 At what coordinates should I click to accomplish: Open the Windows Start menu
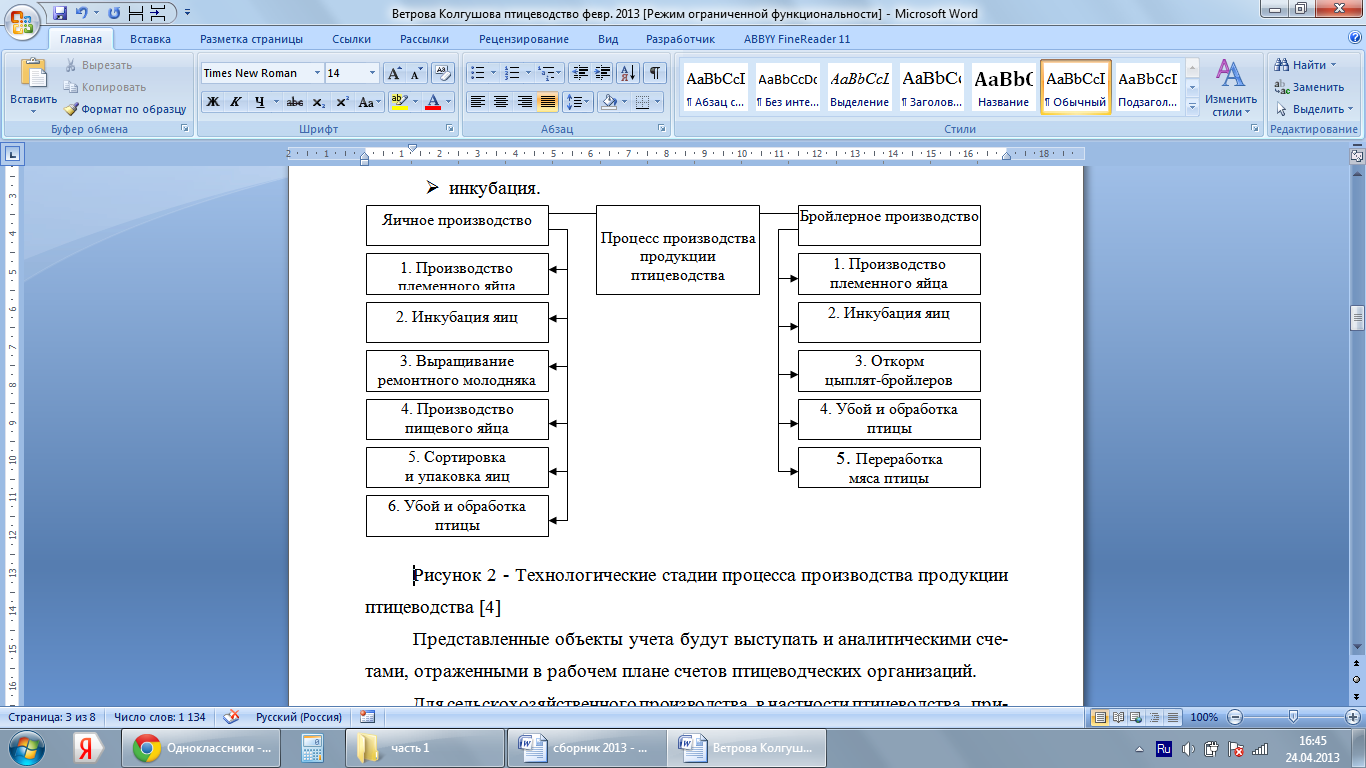click(28, 747)
